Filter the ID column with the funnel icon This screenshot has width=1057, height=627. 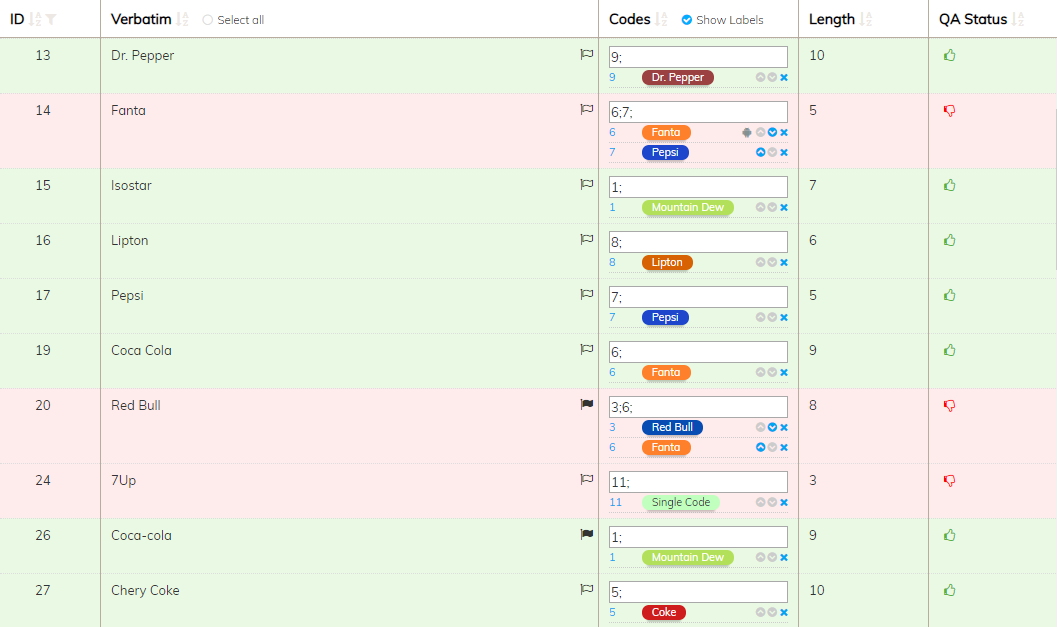tap(51, 20)
